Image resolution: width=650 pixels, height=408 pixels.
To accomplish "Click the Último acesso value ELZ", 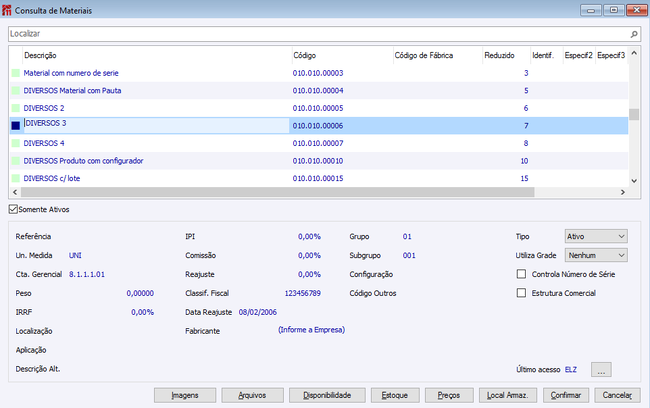I will tap(571, 369).
